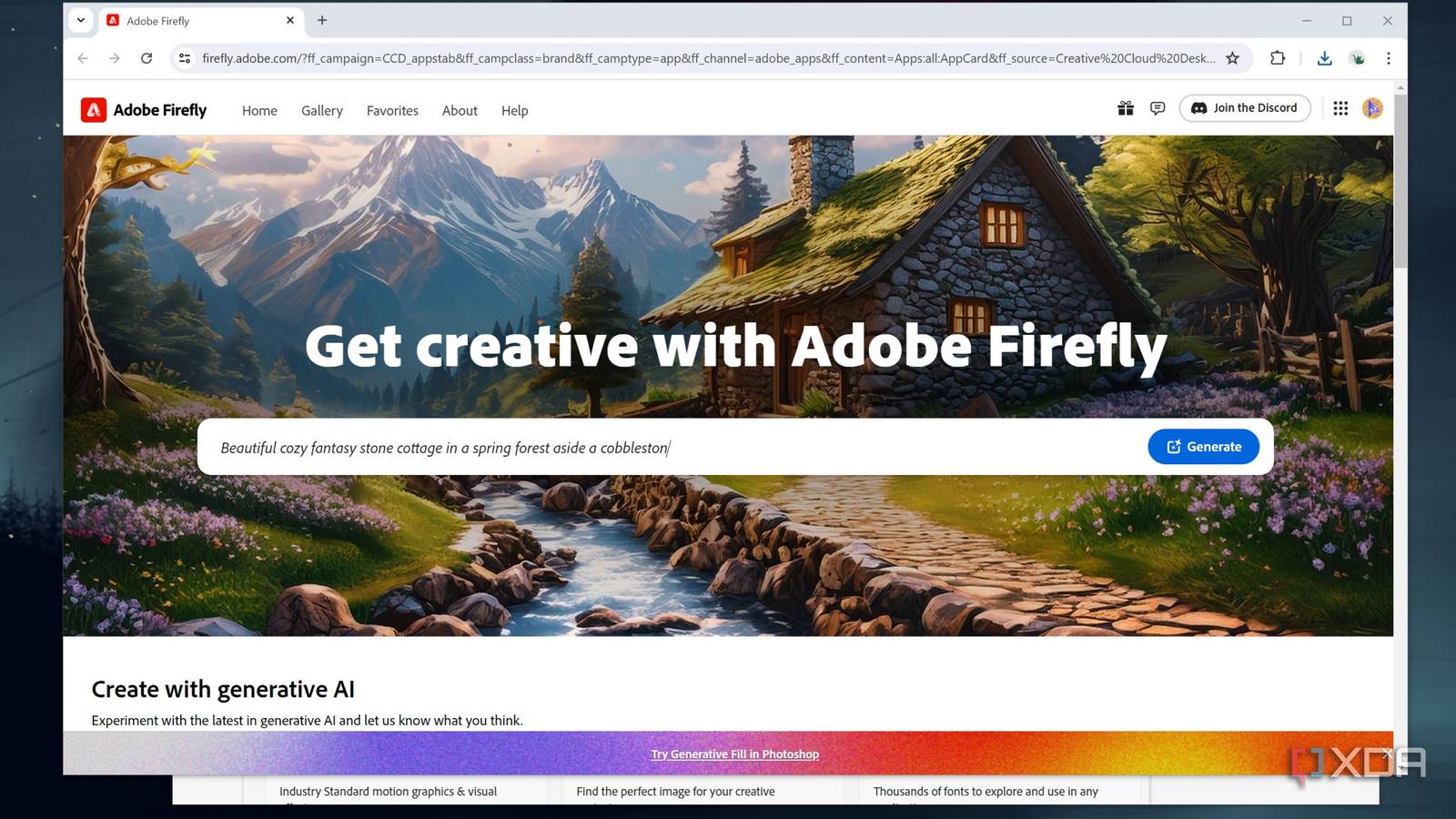This screenshot has height=819, width=1456.
Task: Expand the tab search dropdown arrow
Action: pyautogui.click(x=81, y=20)
